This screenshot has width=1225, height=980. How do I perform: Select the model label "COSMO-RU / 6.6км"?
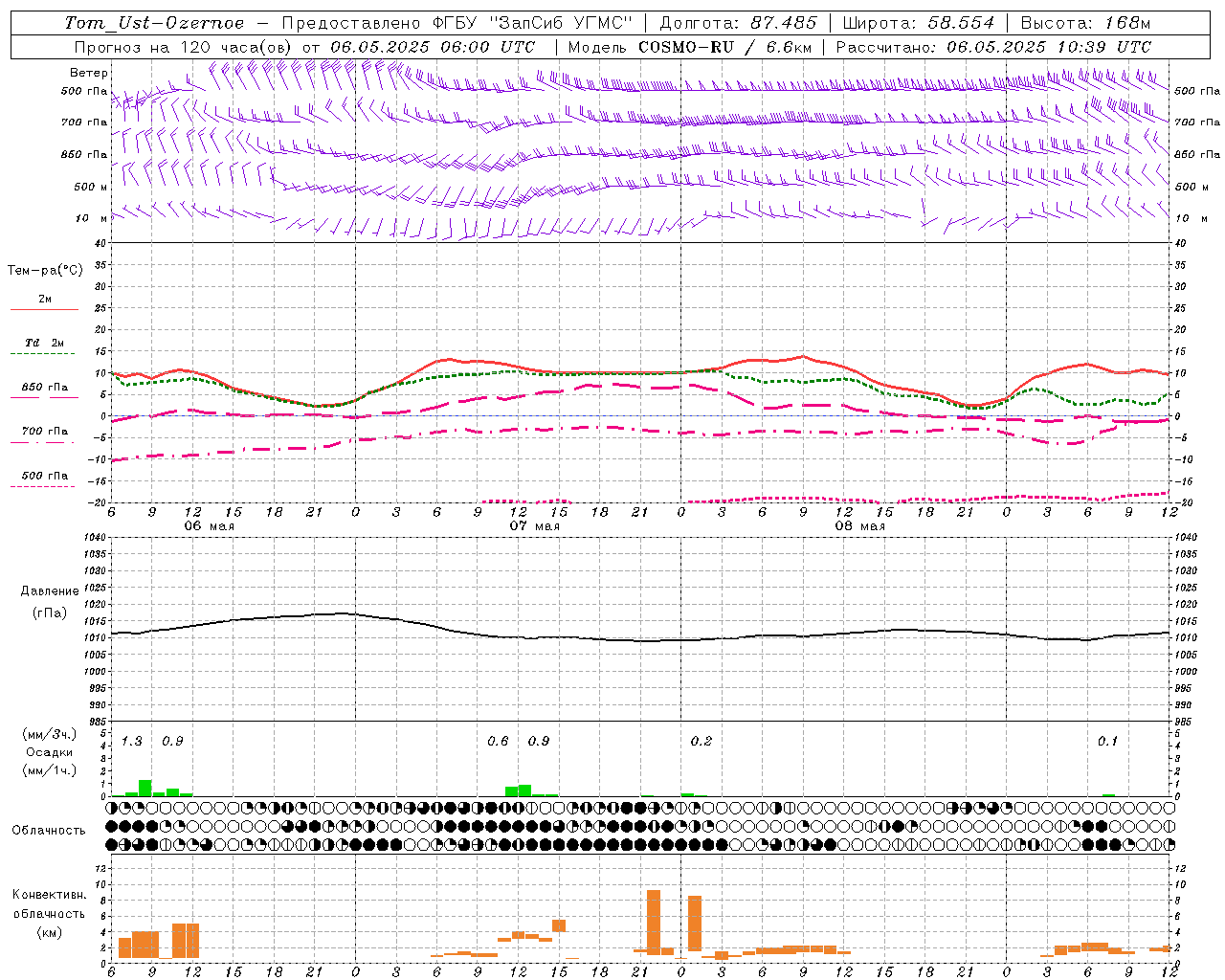tap(725, 47)
